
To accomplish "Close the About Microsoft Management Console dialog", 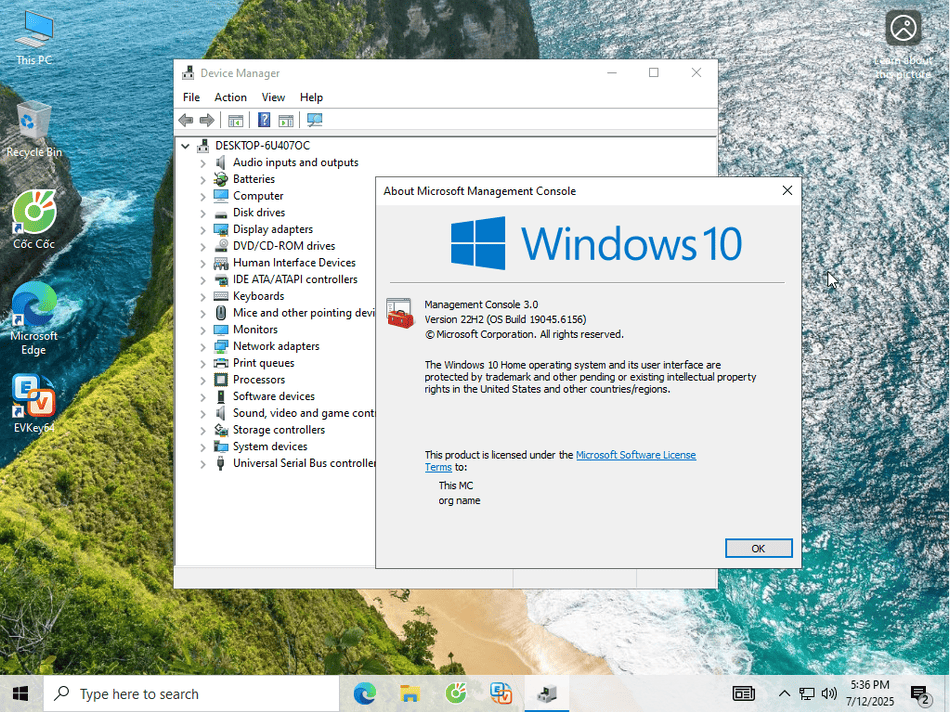I will tap(787, 191).
